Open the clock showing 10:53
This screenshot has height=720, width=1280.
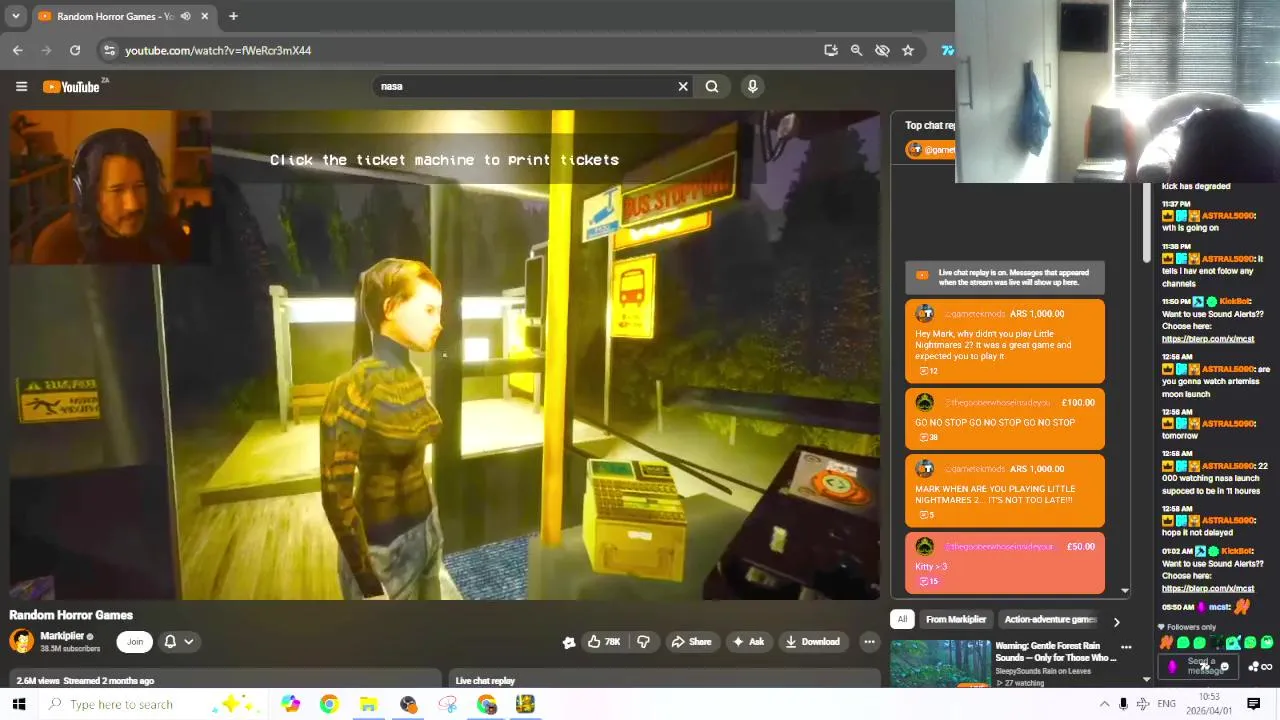pyautogui.click(x=1209, y=704)
